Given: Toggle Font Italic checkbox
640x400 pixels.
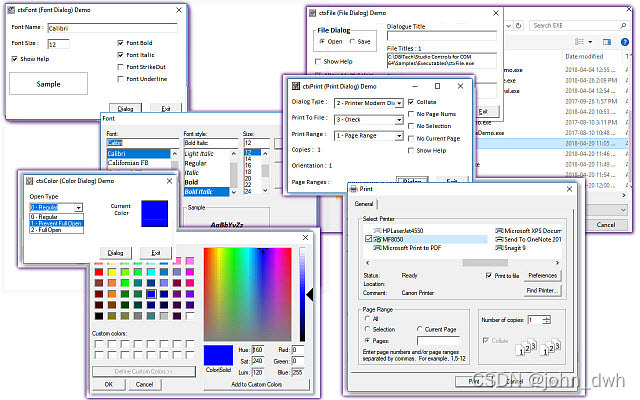Looking at the screenshot, I should [120, 55].
